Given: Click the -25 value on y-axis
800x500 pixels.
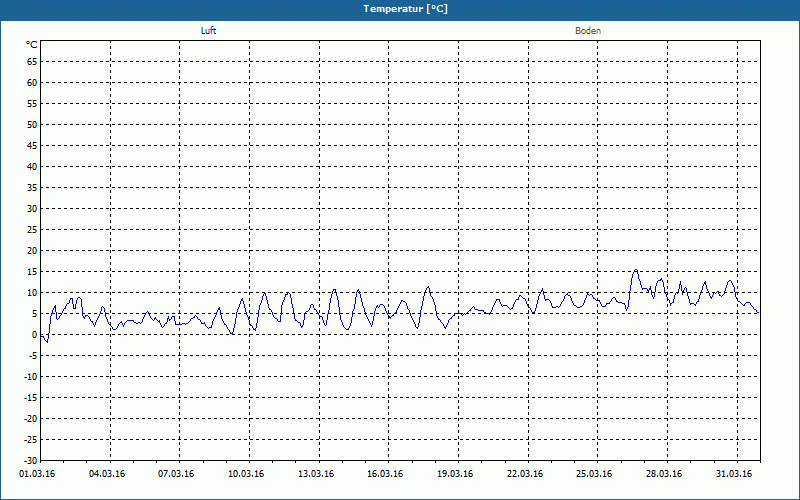Looking at the screenshot, I should point(31,439).
